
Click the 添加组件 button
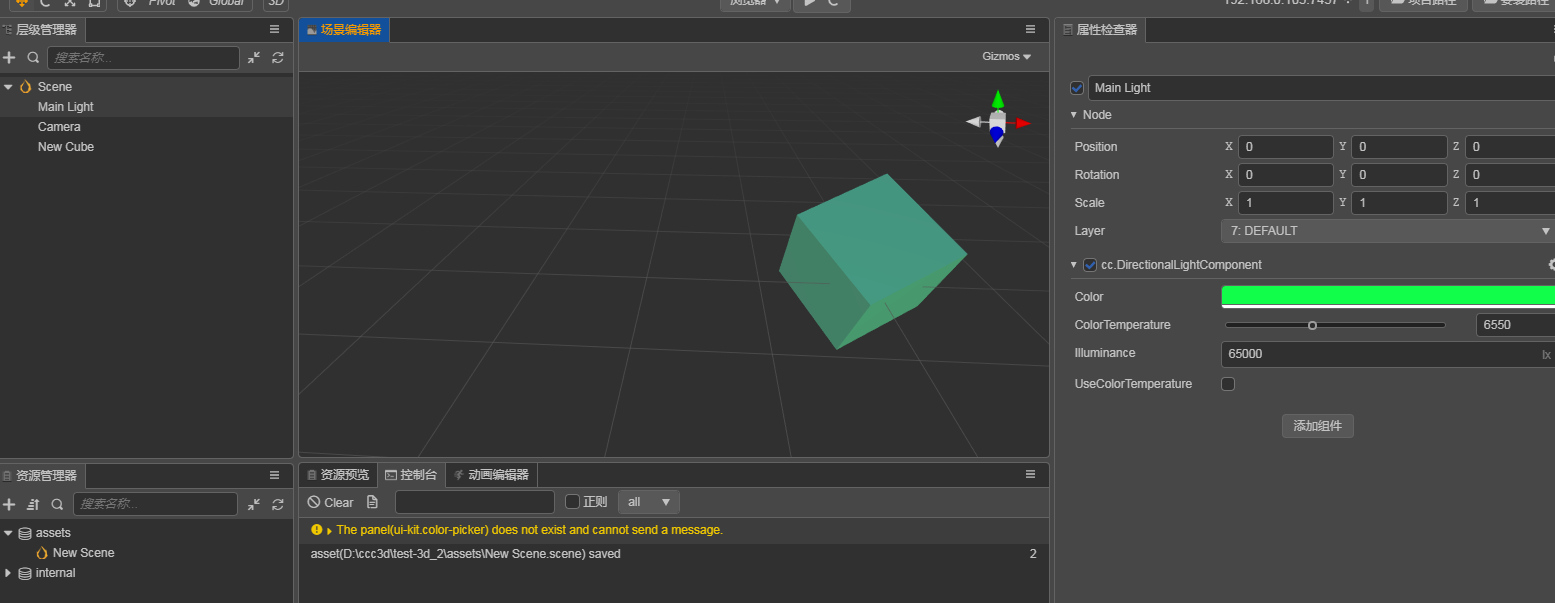pos(1318,426)
